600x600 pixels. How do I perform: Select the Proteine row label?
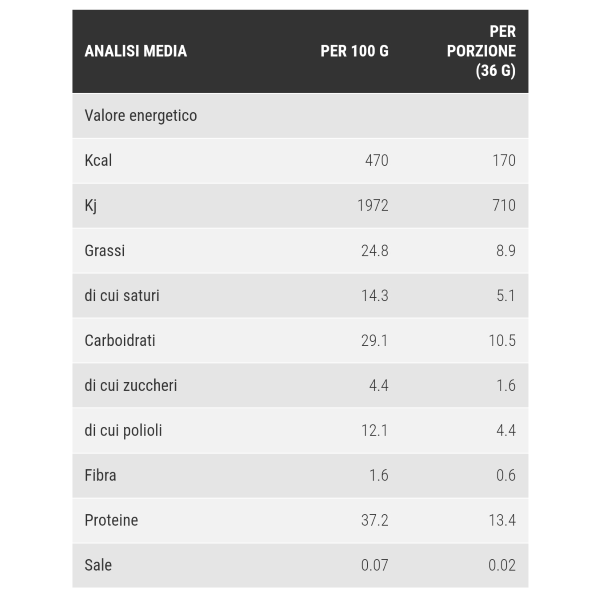coord(111,520)
